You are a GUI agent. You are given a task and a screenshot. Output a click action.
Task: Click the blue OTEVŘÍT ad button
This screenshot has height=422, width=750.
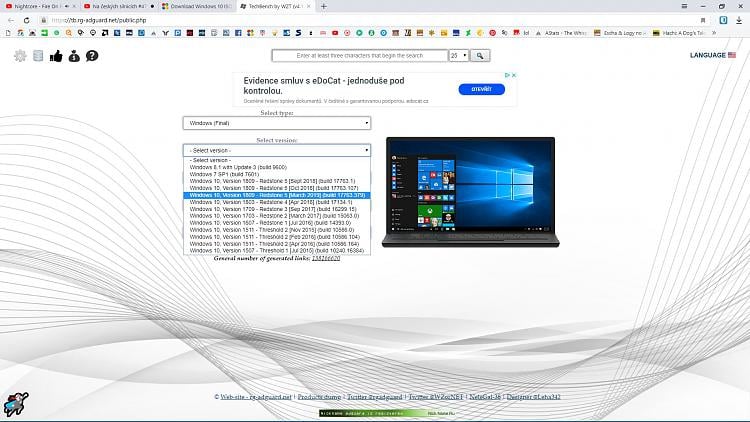click(x=482, y=89)
